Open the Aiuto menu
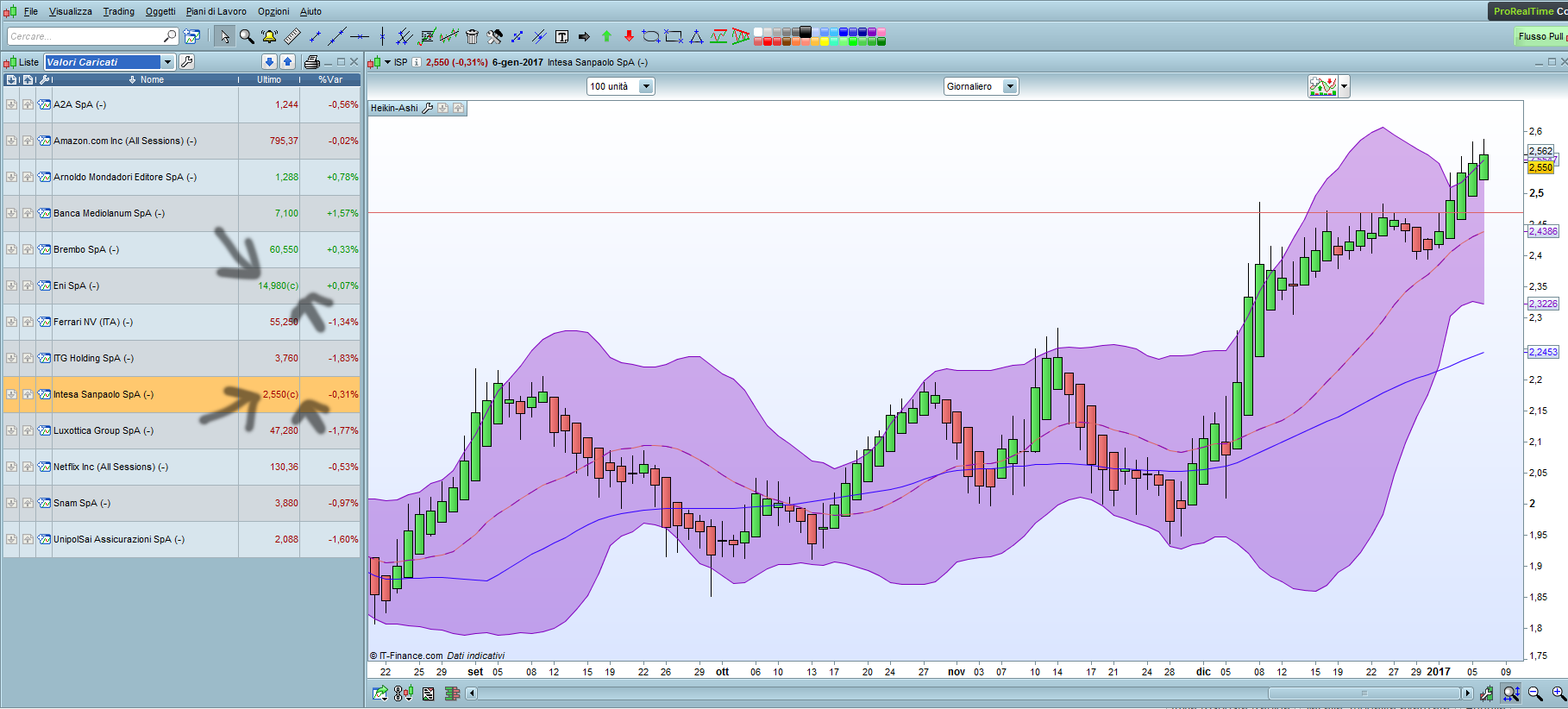 pos(310,11)
